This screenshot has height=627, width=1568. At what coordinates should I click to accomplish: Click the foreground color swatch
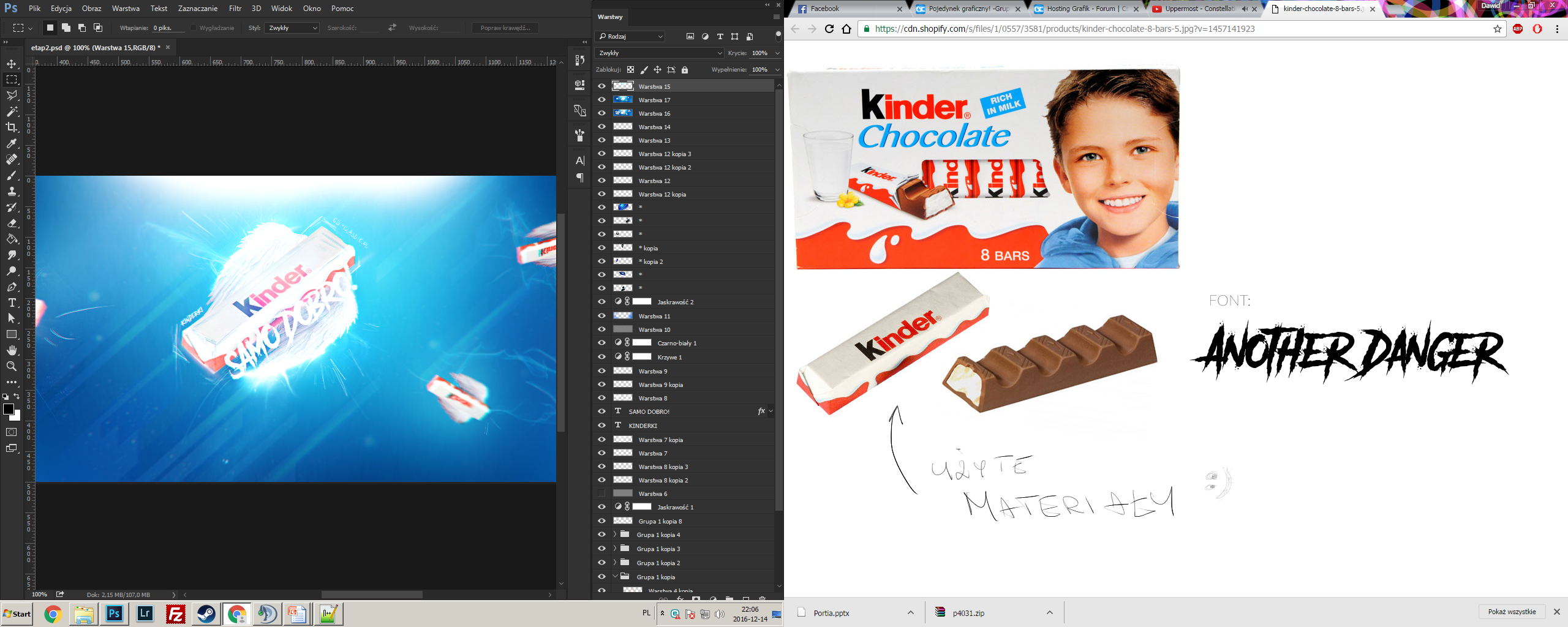tap(8, 409)
